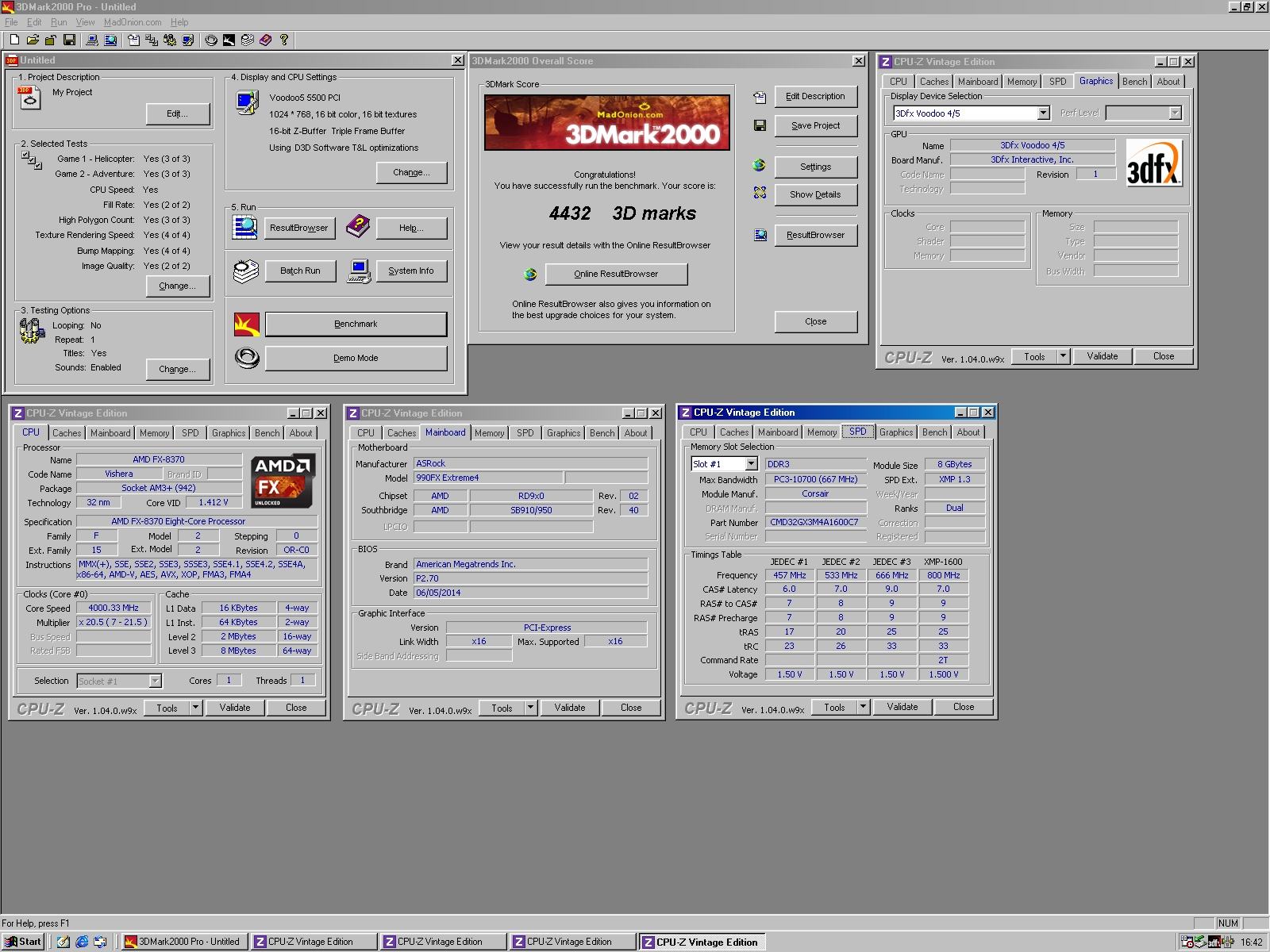Open the View menu
This screenshot has width=1270, height=952.
point(85,22)
